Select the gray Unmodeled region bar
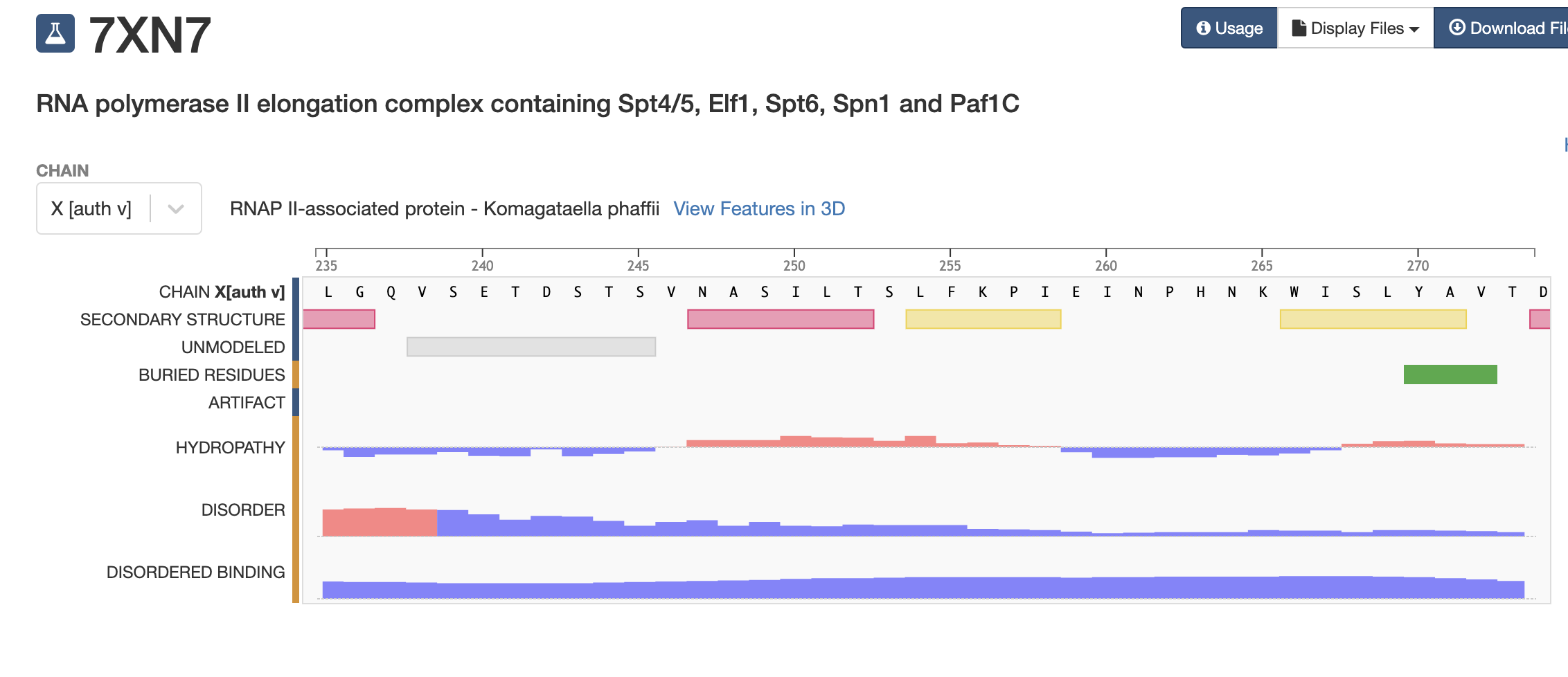The height and width of the screenshot is (677, 1568). [x=531, y=346]
